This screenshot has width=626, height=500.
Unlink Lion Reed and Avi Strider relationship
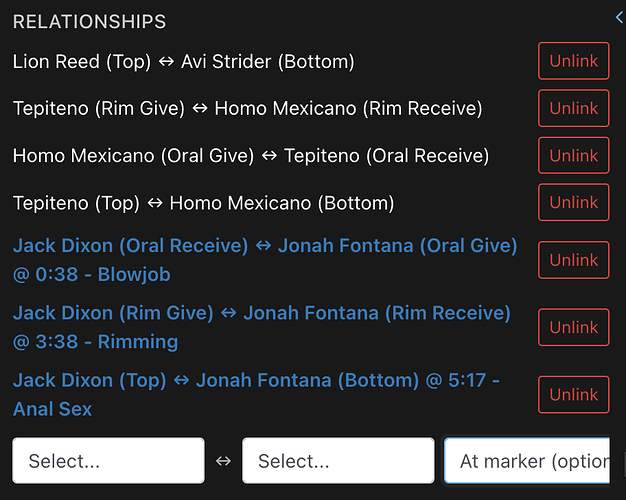[x=573, y=61]
